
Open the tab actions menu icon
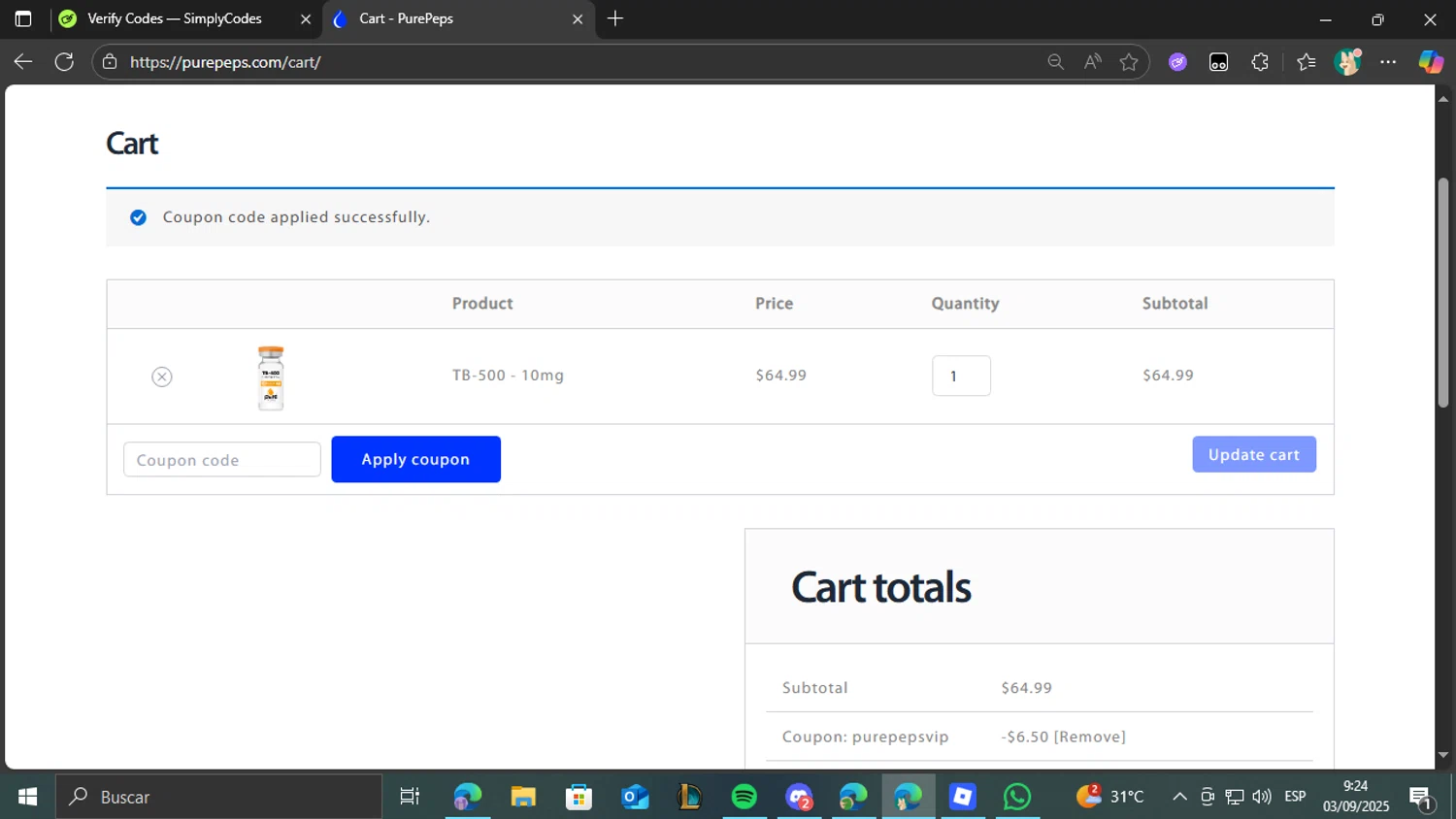(x=23, y=18)
